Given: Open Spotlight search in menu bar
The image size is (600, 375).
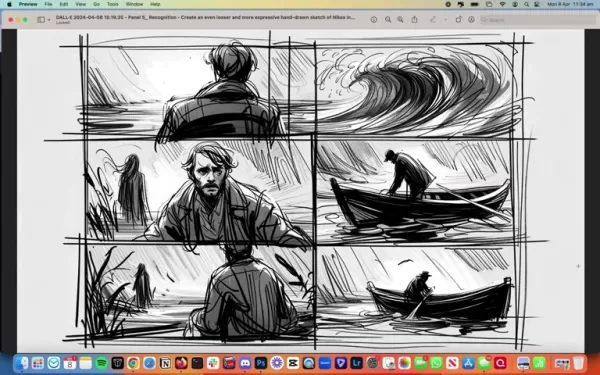Looking at the screenshot, I should point(527,4).
